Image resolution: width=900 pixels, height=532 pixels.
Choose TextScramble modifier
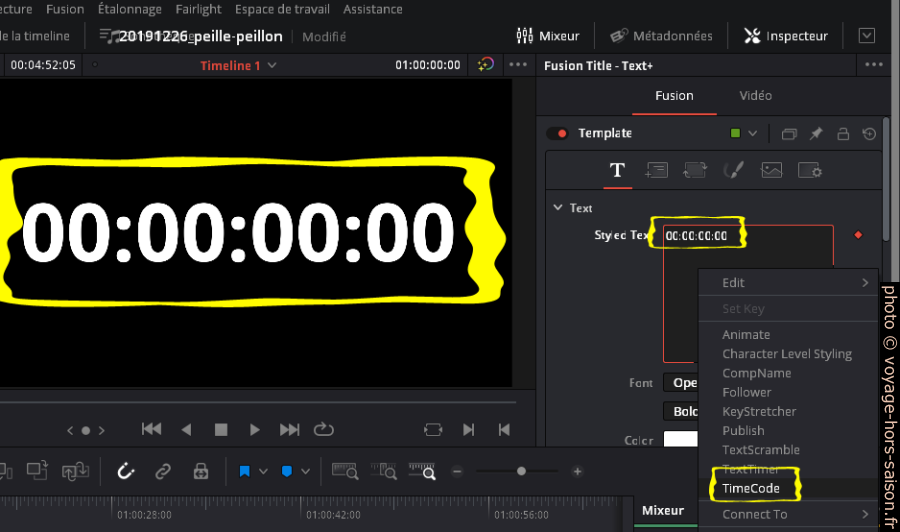[x=761, y=450]
